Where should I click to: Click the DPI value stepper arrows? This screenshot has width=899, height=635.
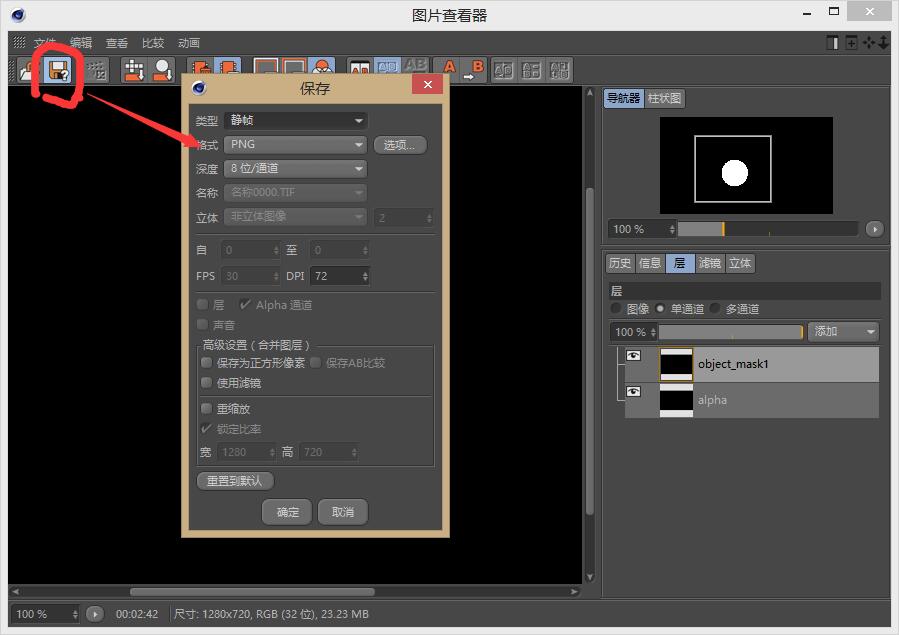365,276
